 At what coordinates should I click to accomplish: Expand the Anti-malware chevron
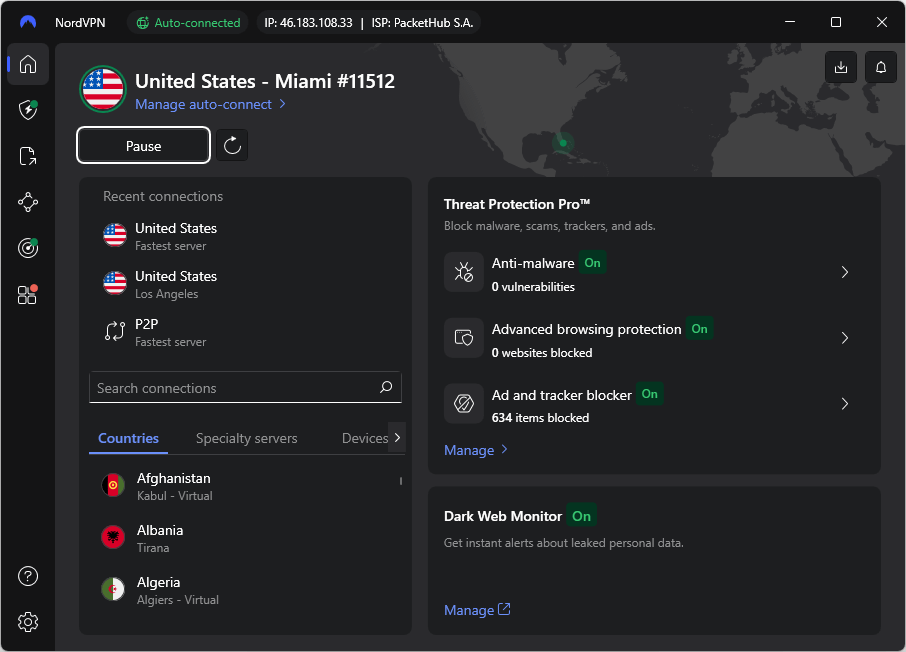coord(844,271)
